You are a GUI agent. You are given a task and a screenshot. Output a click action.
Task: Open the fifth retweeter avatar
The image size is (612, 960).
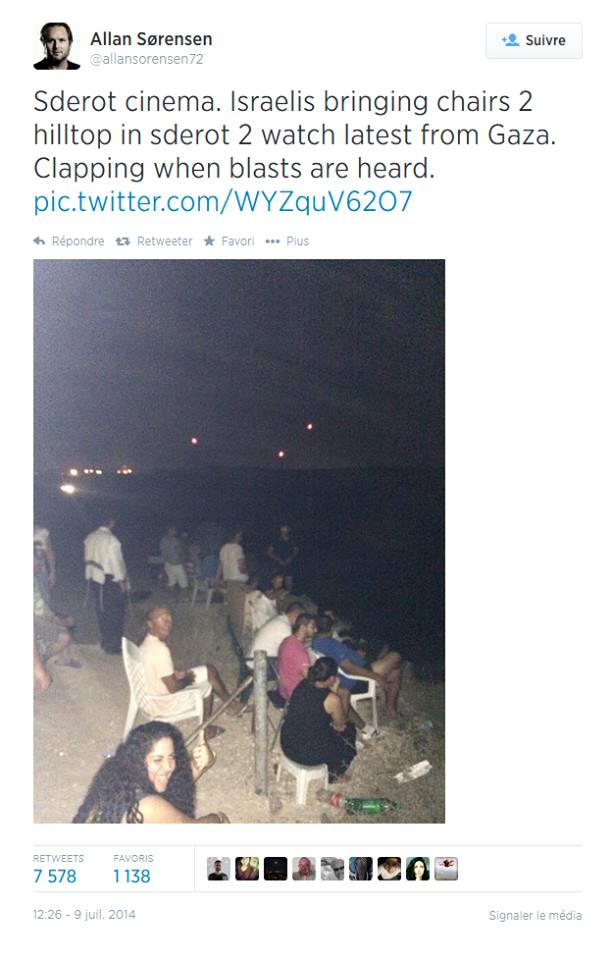point(332,869)
